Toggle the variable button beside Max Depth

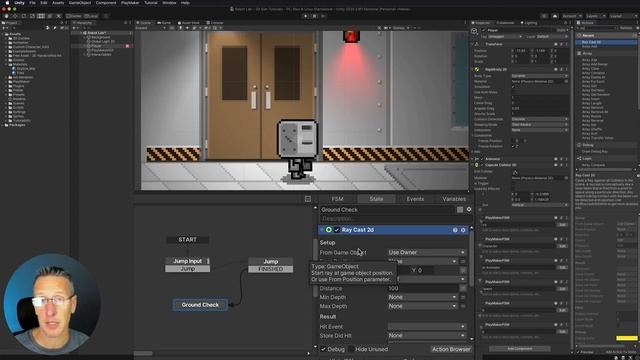tap(463, 306)
